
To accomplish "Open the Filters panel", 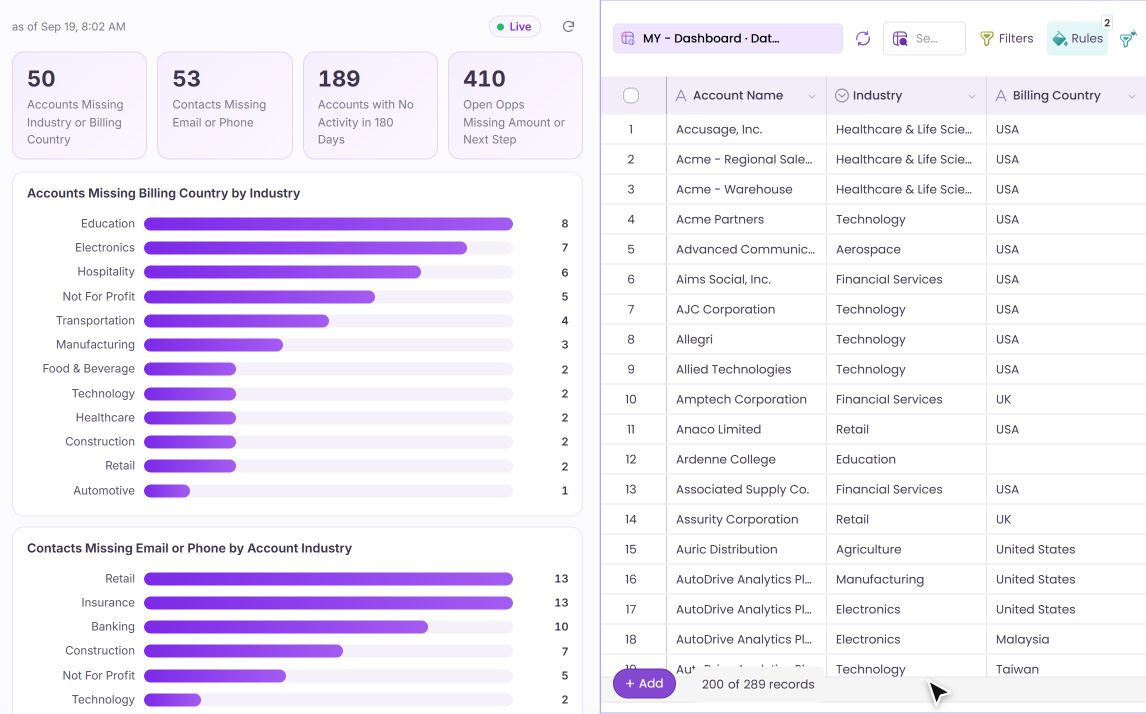I will pos(1006,38).
